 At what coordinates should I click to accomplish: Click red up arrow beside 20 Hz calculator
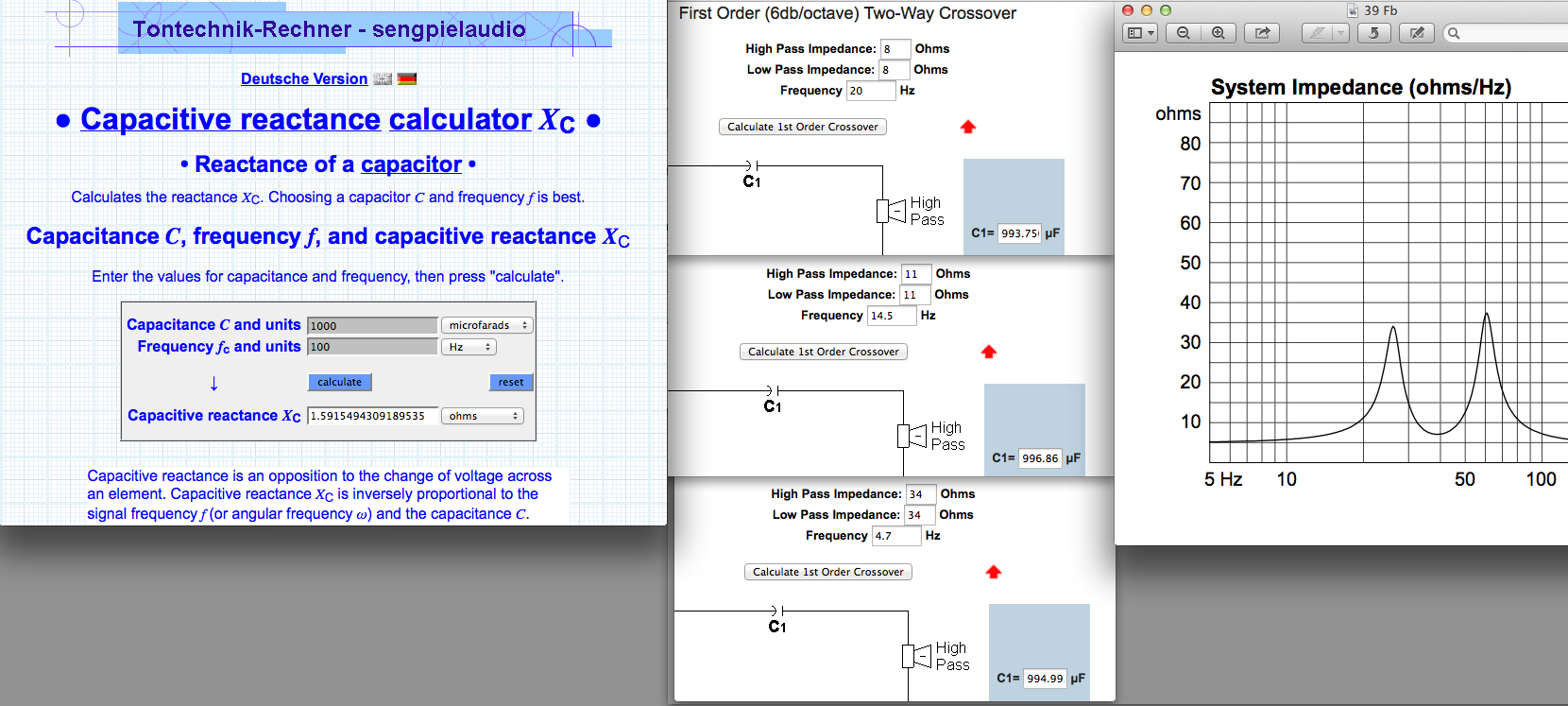(x=968, y=127)
